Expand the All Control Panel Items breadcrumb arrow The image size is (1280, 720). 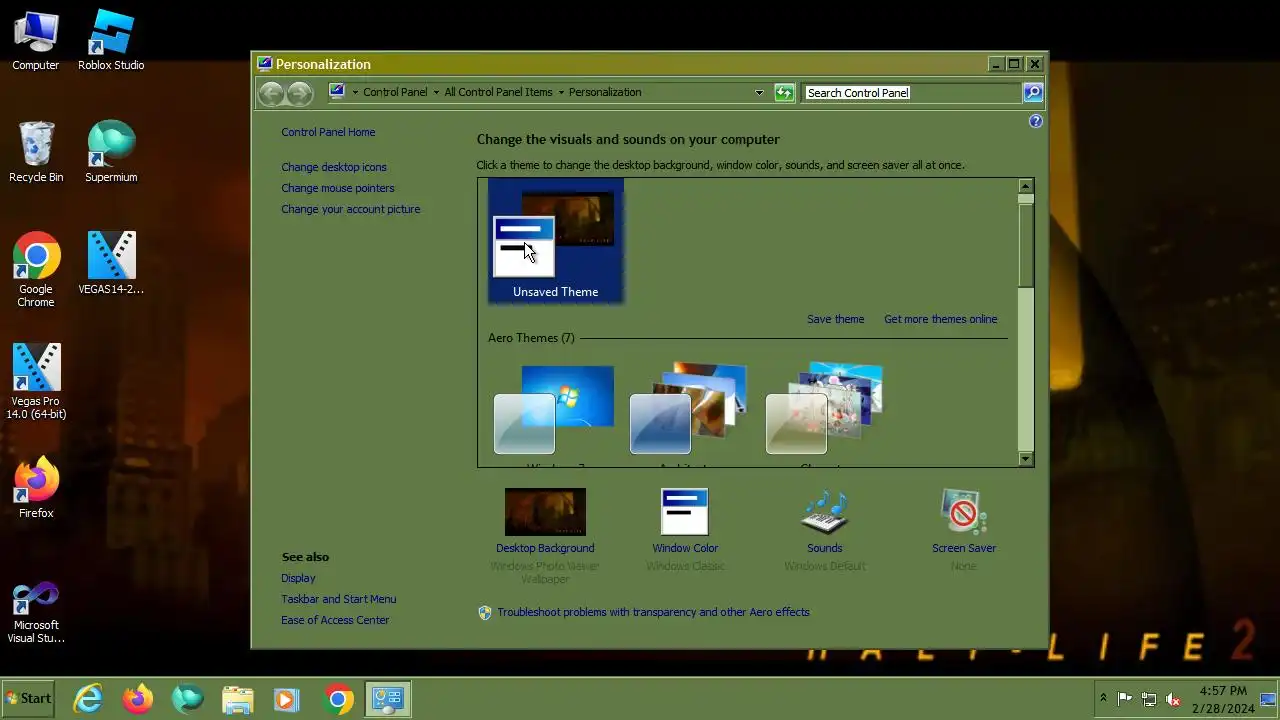561,93
